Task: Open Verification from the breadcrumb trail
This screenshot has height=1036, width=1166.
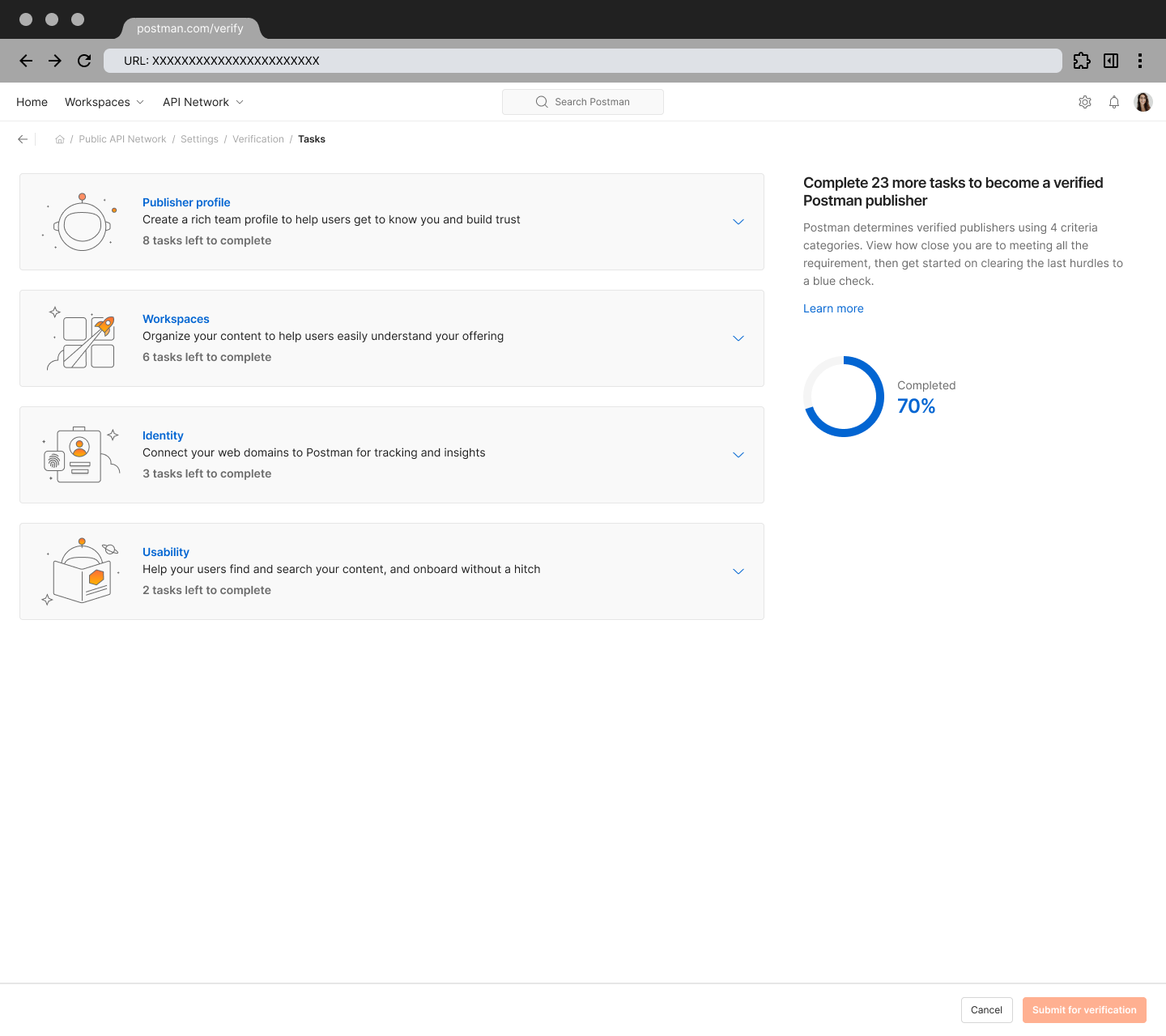Action: 257,138
